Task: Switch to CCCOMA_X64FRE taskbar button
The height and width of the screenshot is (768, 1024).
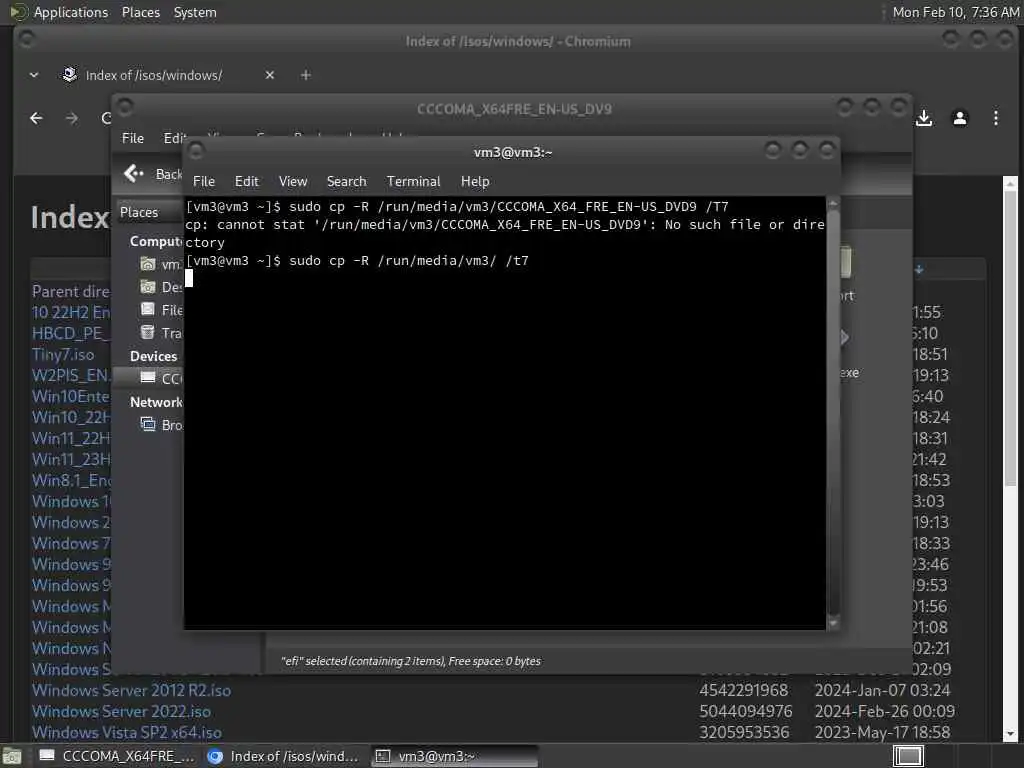Action: 117,756
